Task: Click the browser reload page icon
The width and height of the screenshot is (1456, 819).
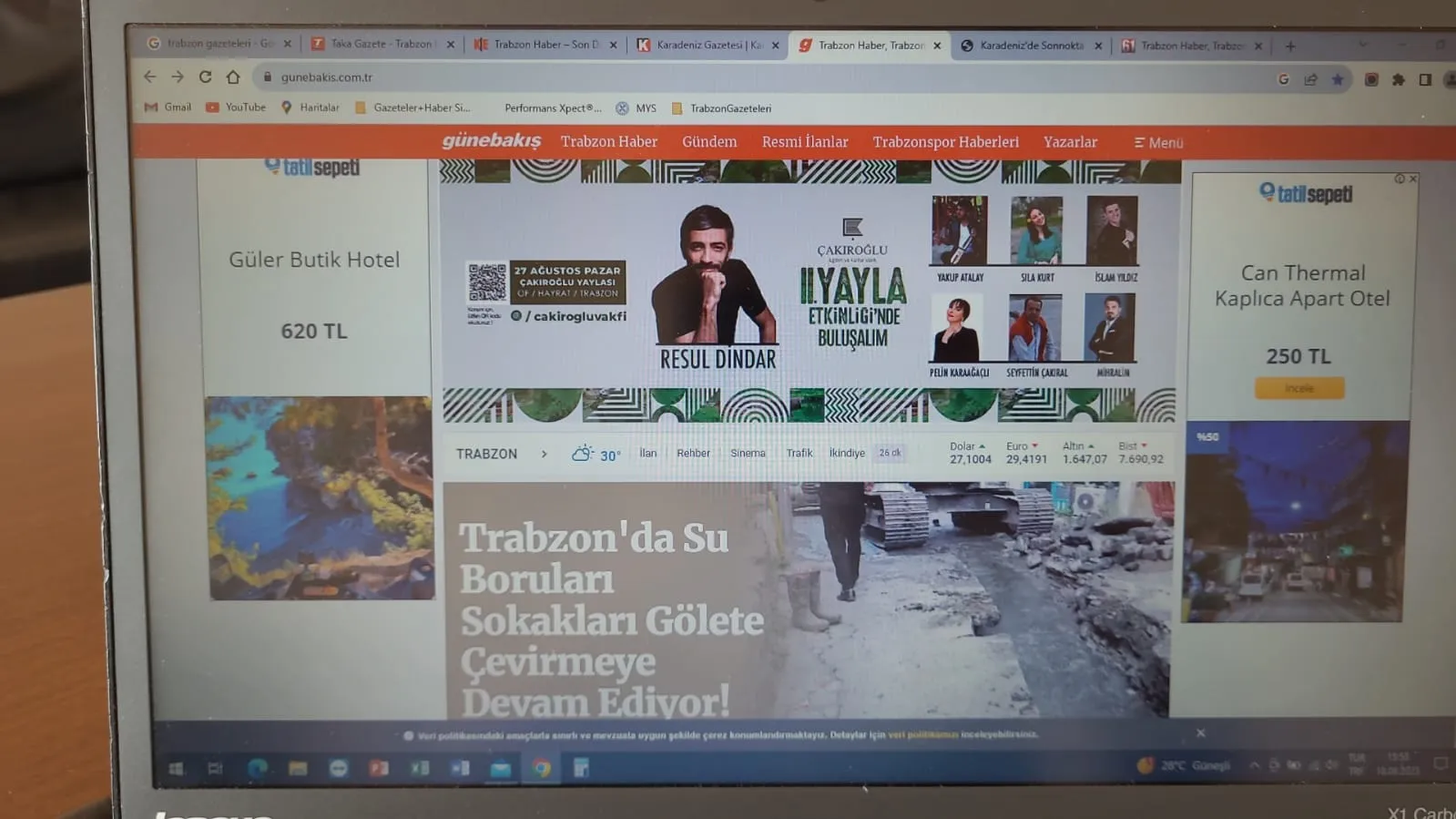Action: (205, 77)
